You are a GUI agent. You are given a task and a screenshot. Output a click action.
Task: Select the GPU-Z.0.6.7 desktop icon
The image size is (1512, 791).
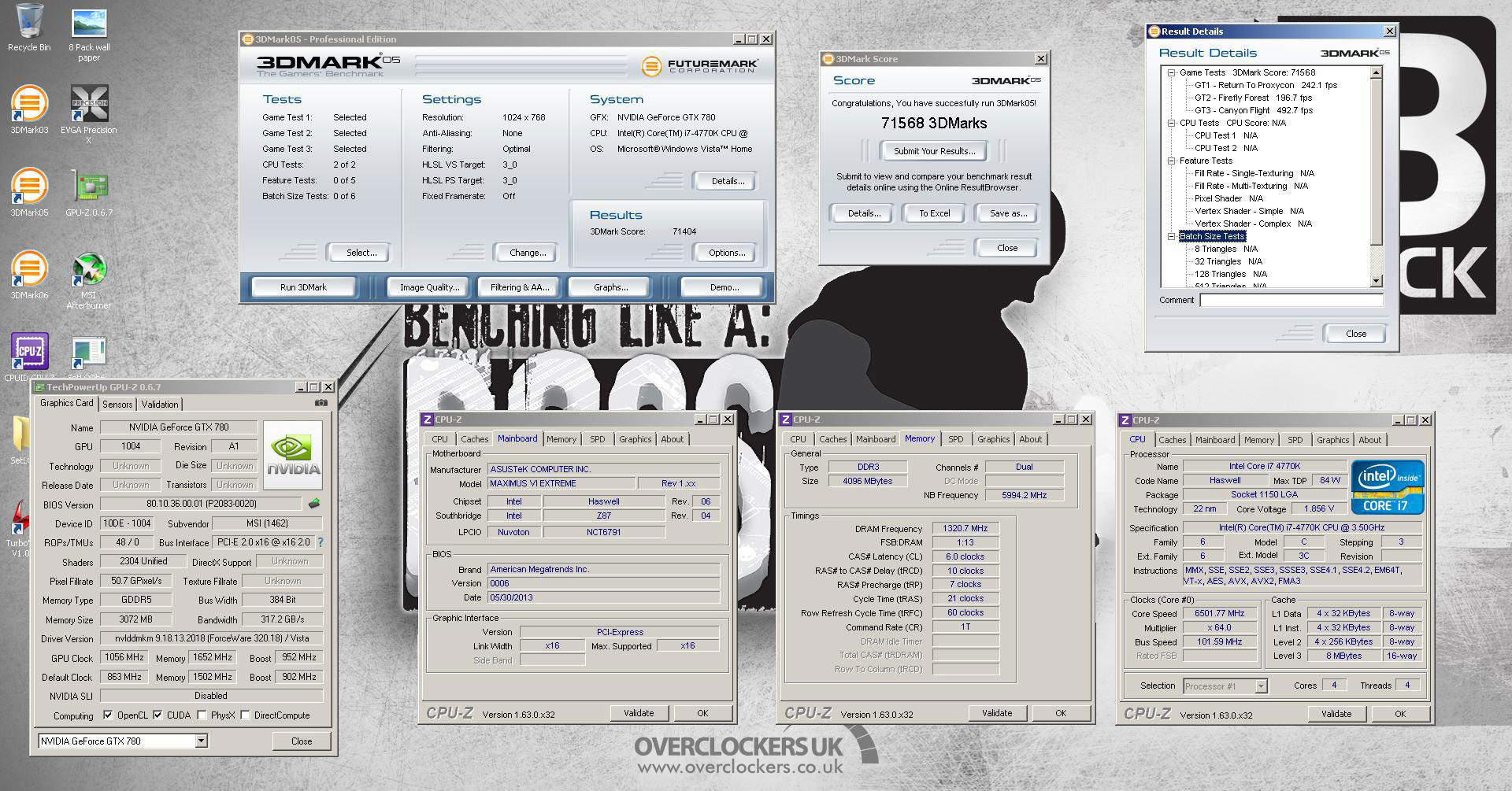click(x=89, y=193)
